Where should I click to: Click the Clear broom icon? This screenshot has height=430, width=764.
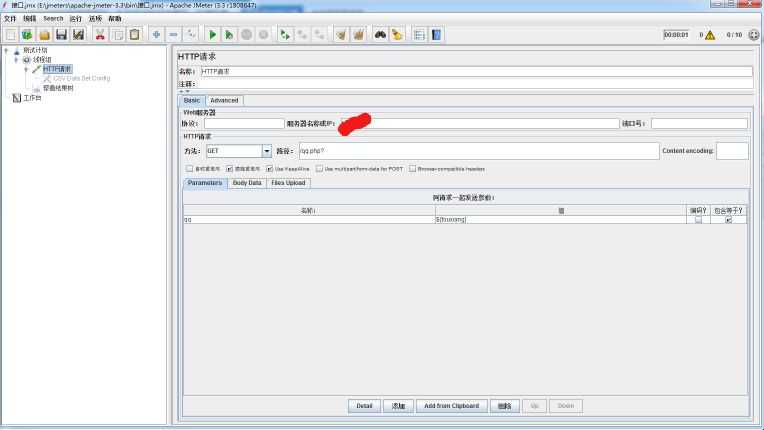[342, 35]
